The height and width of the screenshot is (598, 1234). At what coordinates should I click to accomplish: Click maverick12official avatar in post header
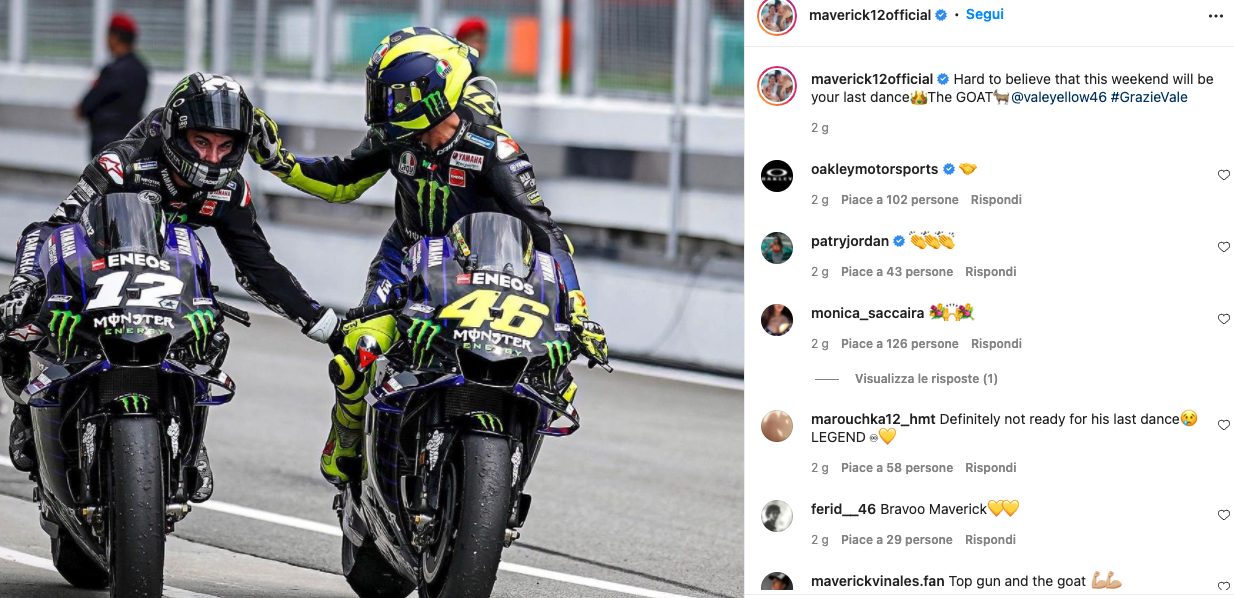777,16
